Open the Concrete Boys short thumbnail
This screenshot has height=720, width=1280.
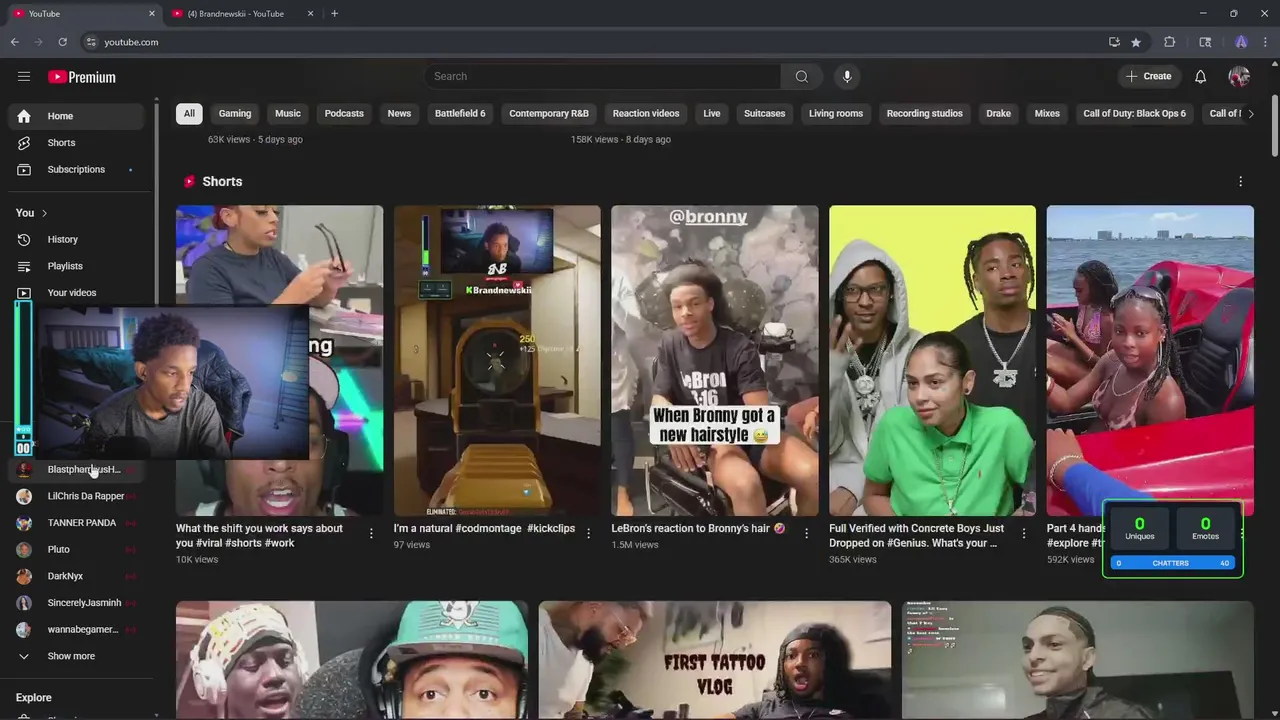(x=932, y=361)
